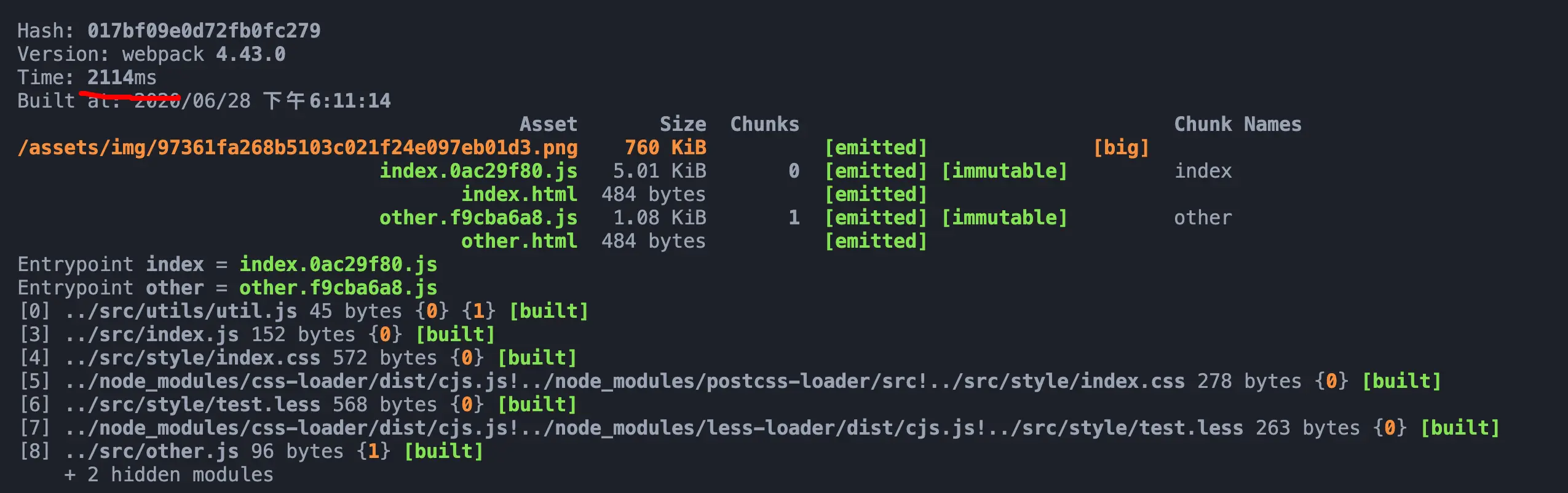
Task: Click the other.html asset name
Action: 520,241
